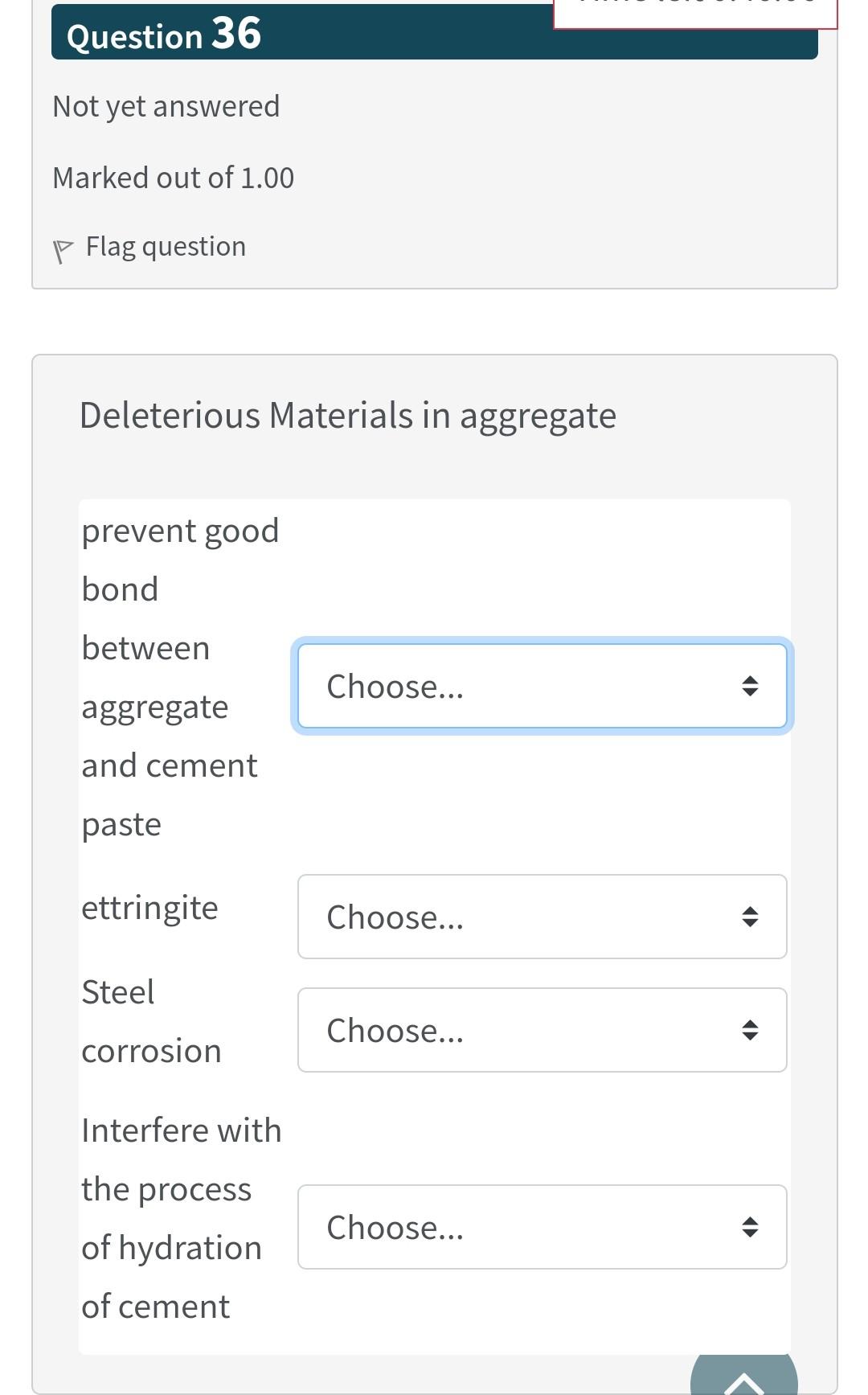
Task: Click the up-down arrows on the ettringite dropdown
Action: [x=750, y=917]
